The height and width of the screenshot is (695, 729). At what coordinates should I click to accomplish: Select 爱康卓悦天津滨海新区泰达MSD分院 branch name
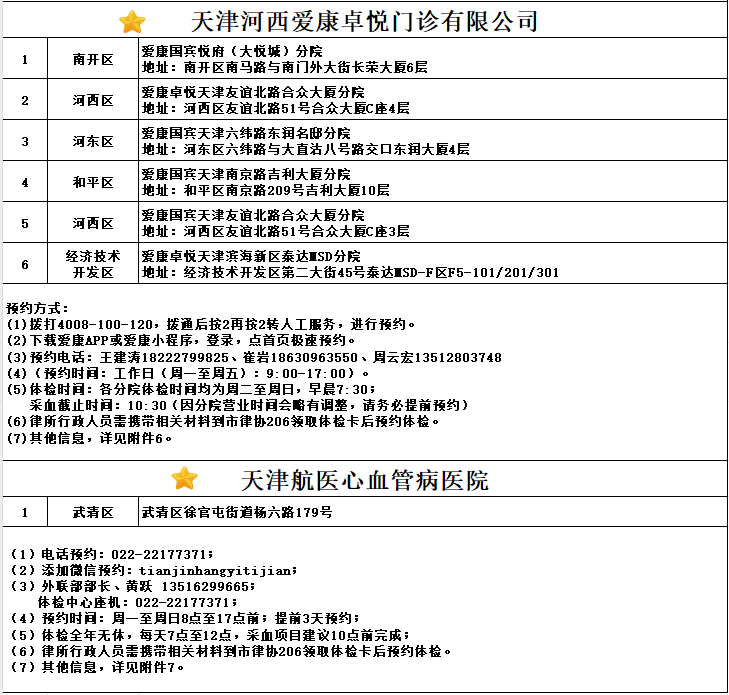pyautogui.click(x=251, y=256)
